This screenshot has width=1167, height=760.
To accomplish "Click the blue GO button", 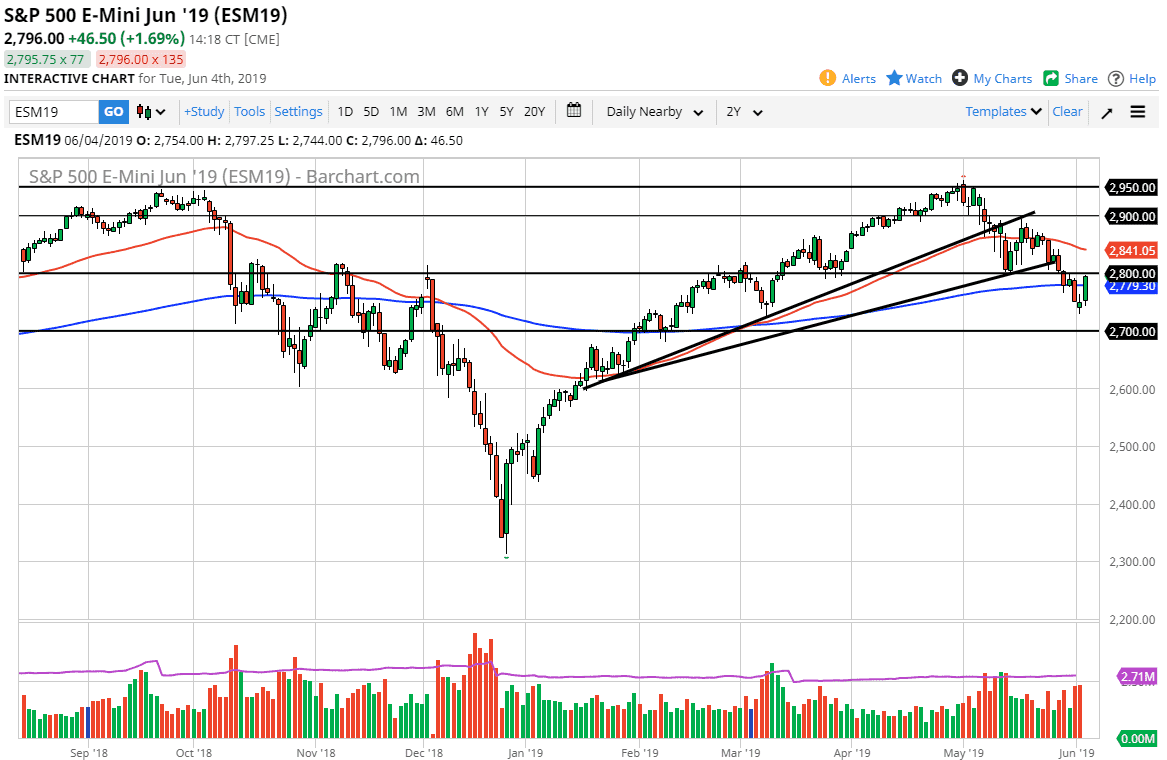I will pos(113,112).
